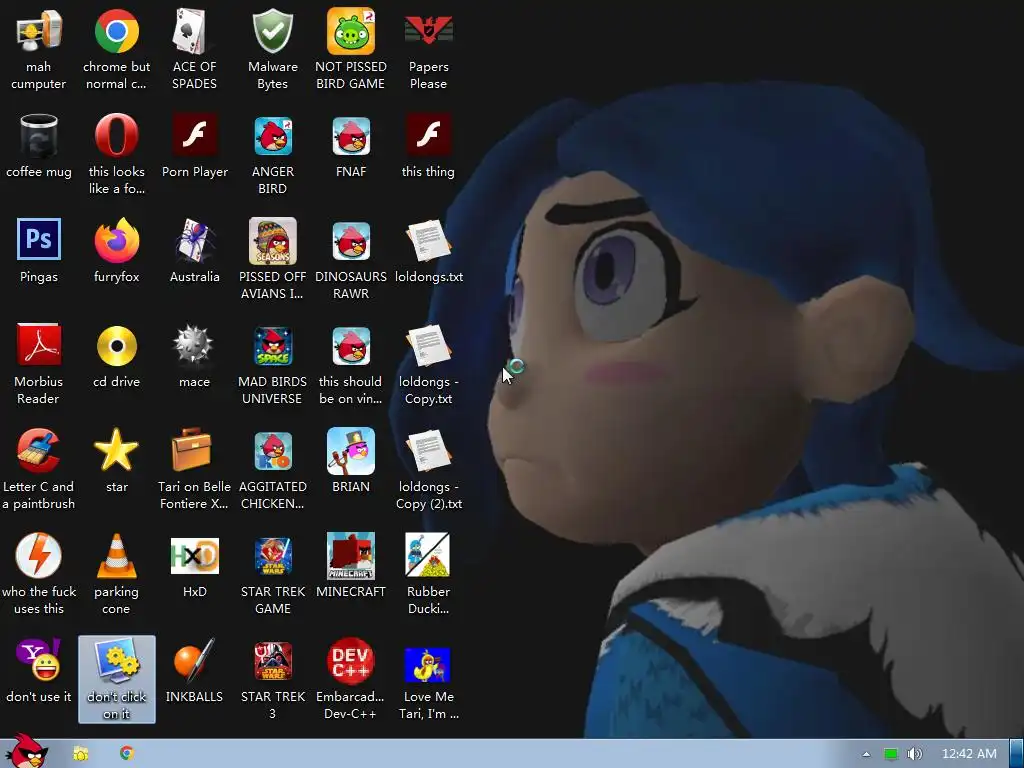Select the 'furryfox' Firefox icon
Image resolution: width=1024 pixels, height=768 pixels.
coord(116,241)
